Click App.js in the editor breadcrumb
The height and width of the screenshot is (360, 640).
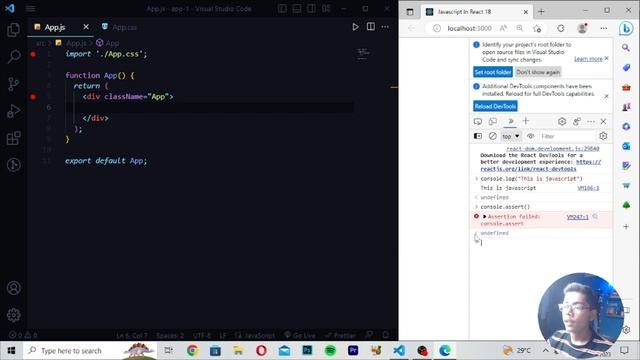71,43
